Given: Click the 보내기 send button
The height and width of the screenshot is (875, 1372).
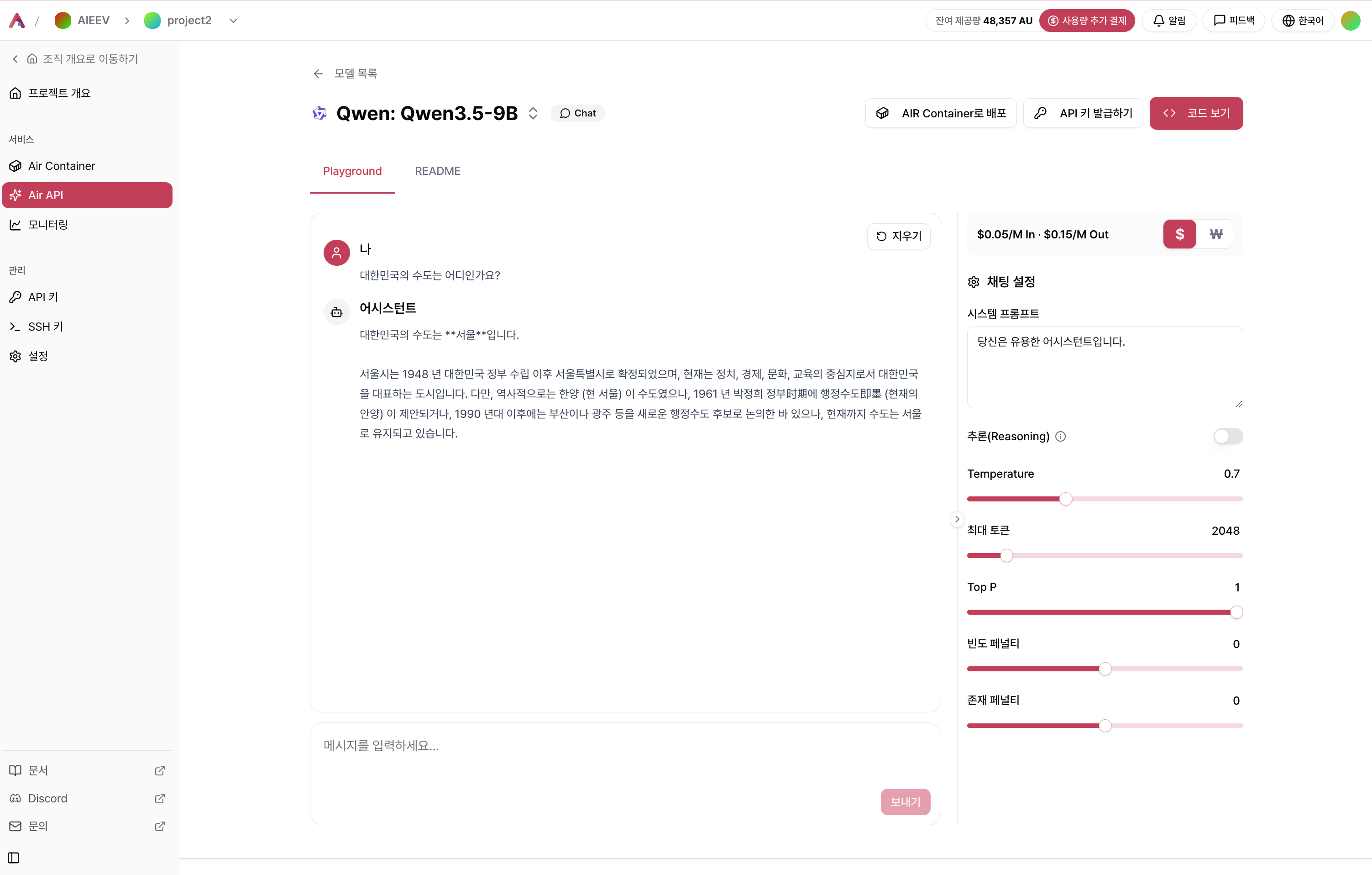Looking at the screenshot, I should (906, 801).
